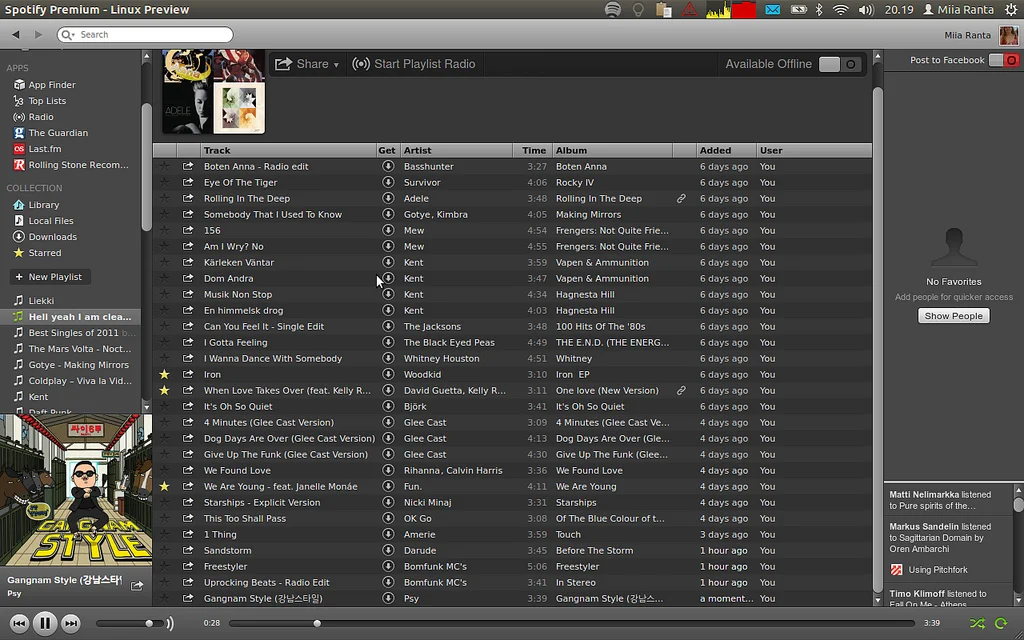Click in the Search field
This screenshot has height=640, width=1024.
coord(145,35)
